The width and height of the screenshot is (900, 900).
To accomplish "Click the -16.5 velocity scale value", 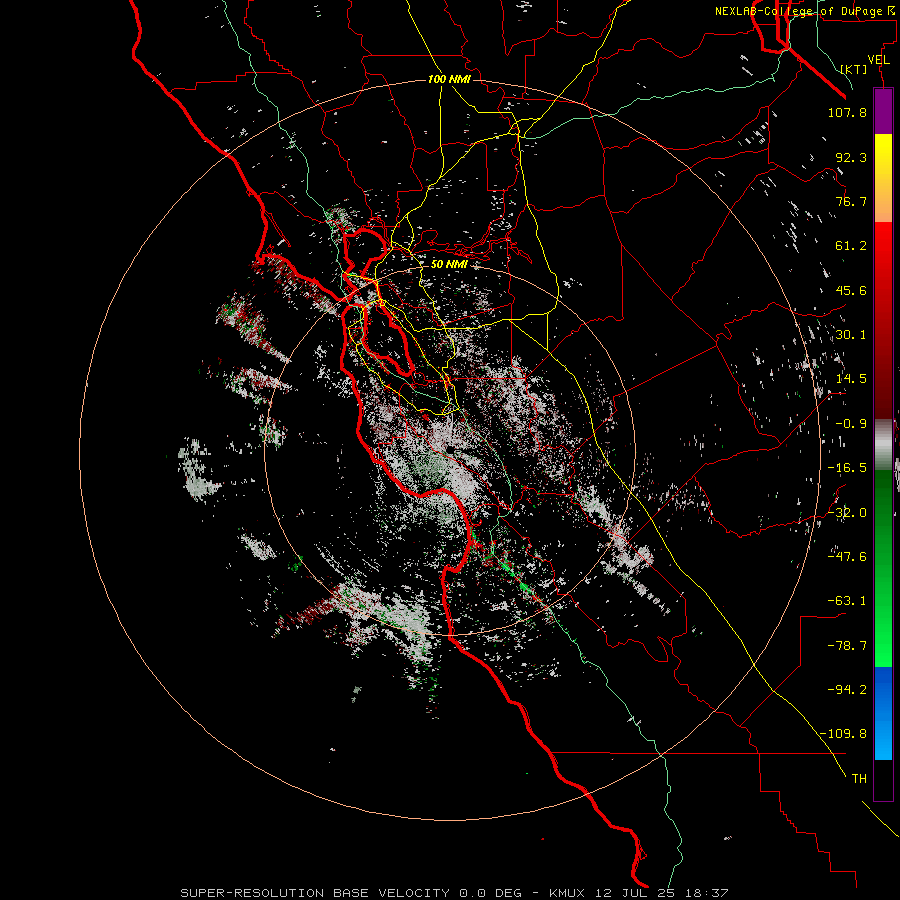I will pyautogui.click(x=847, y=468).
